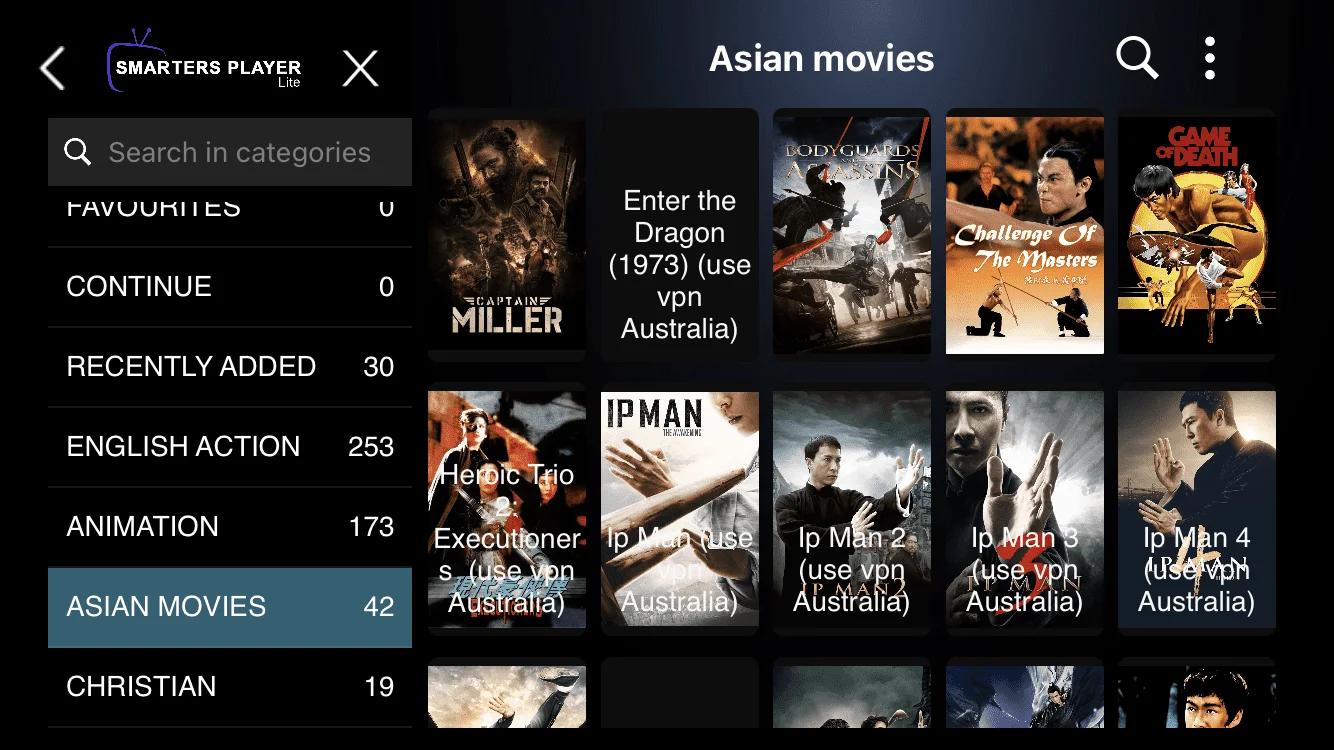Open the Ip Man 2 poster

click(x=852, y=510)
